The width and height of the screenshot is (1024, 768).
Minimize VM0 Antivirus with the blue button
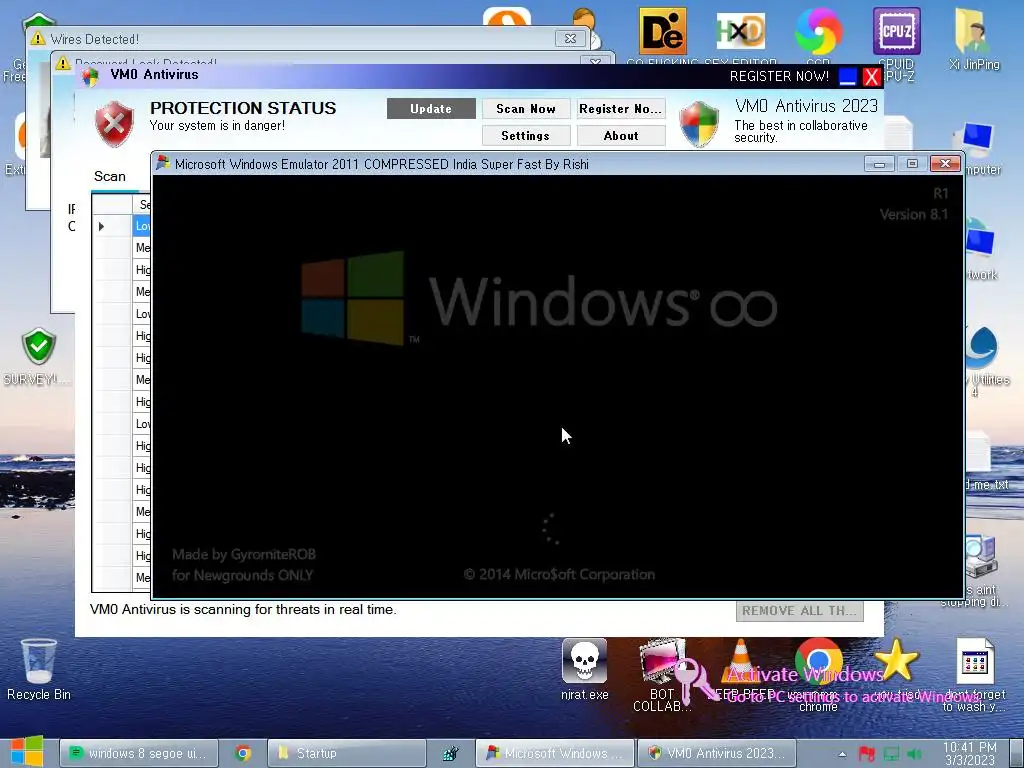(848, 76)
